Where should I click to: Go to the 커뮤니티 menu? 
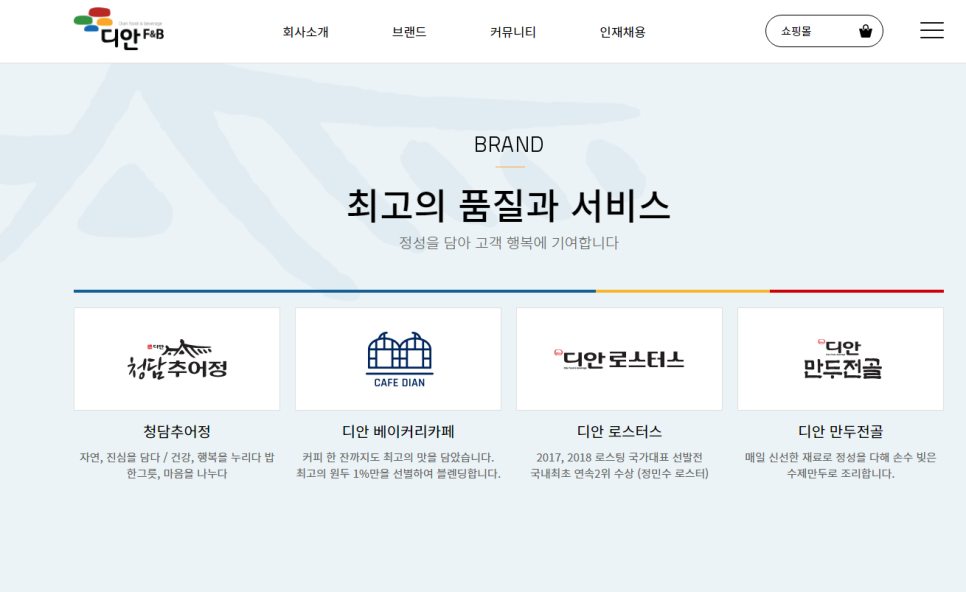pos(513,32)
